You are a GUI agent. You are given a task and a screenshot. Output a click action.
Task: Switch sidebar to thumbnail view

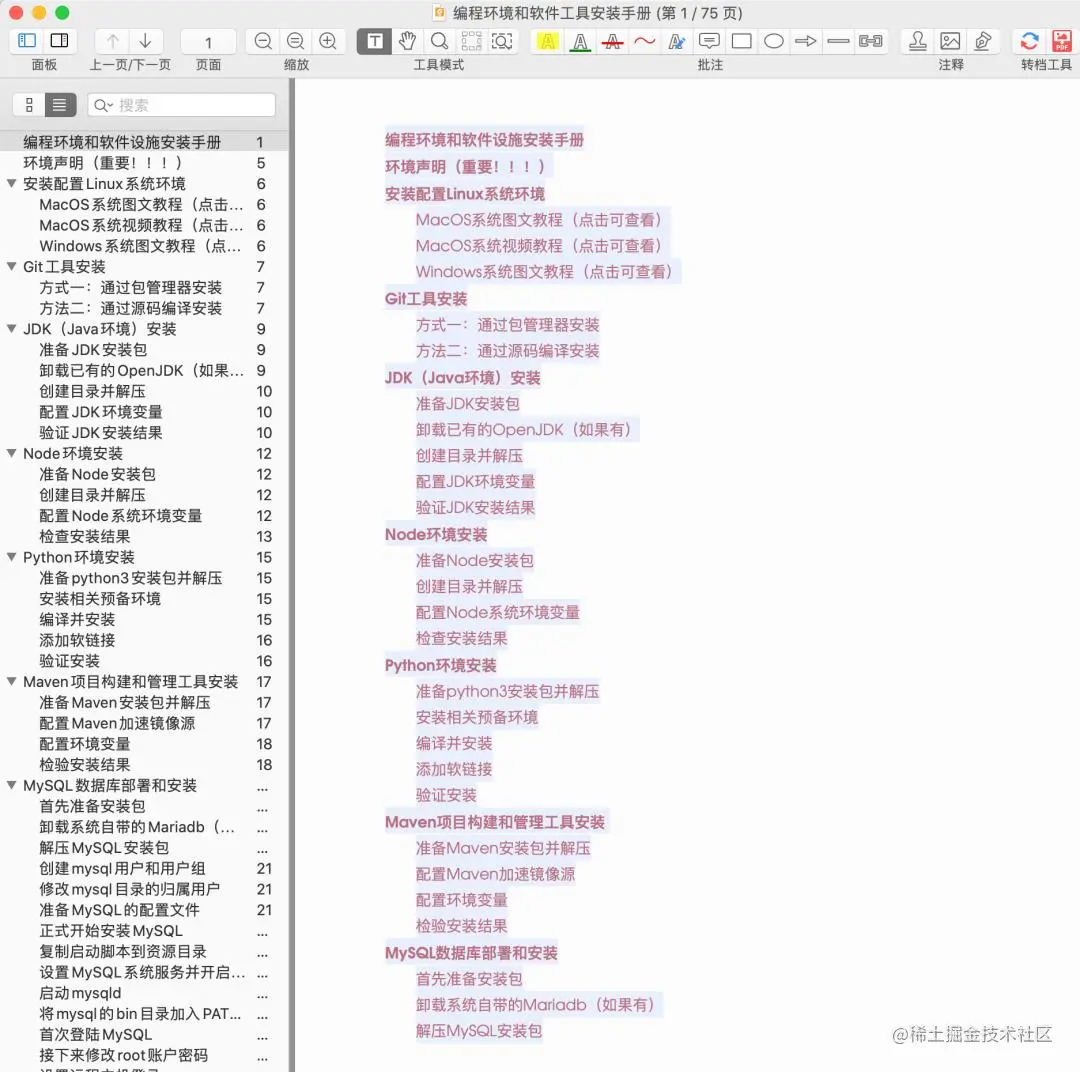point(29,105)
